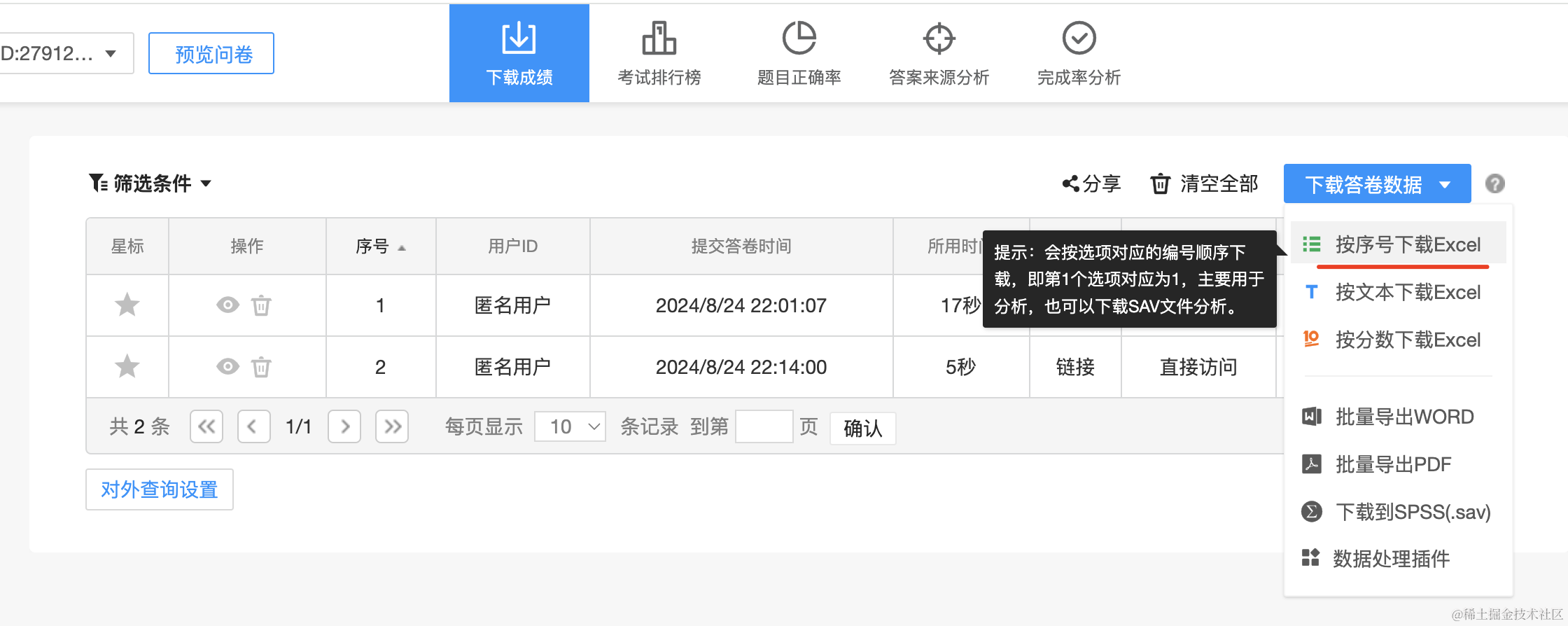
Task: Click the 操作 column header
Action: tap(247, 246)
